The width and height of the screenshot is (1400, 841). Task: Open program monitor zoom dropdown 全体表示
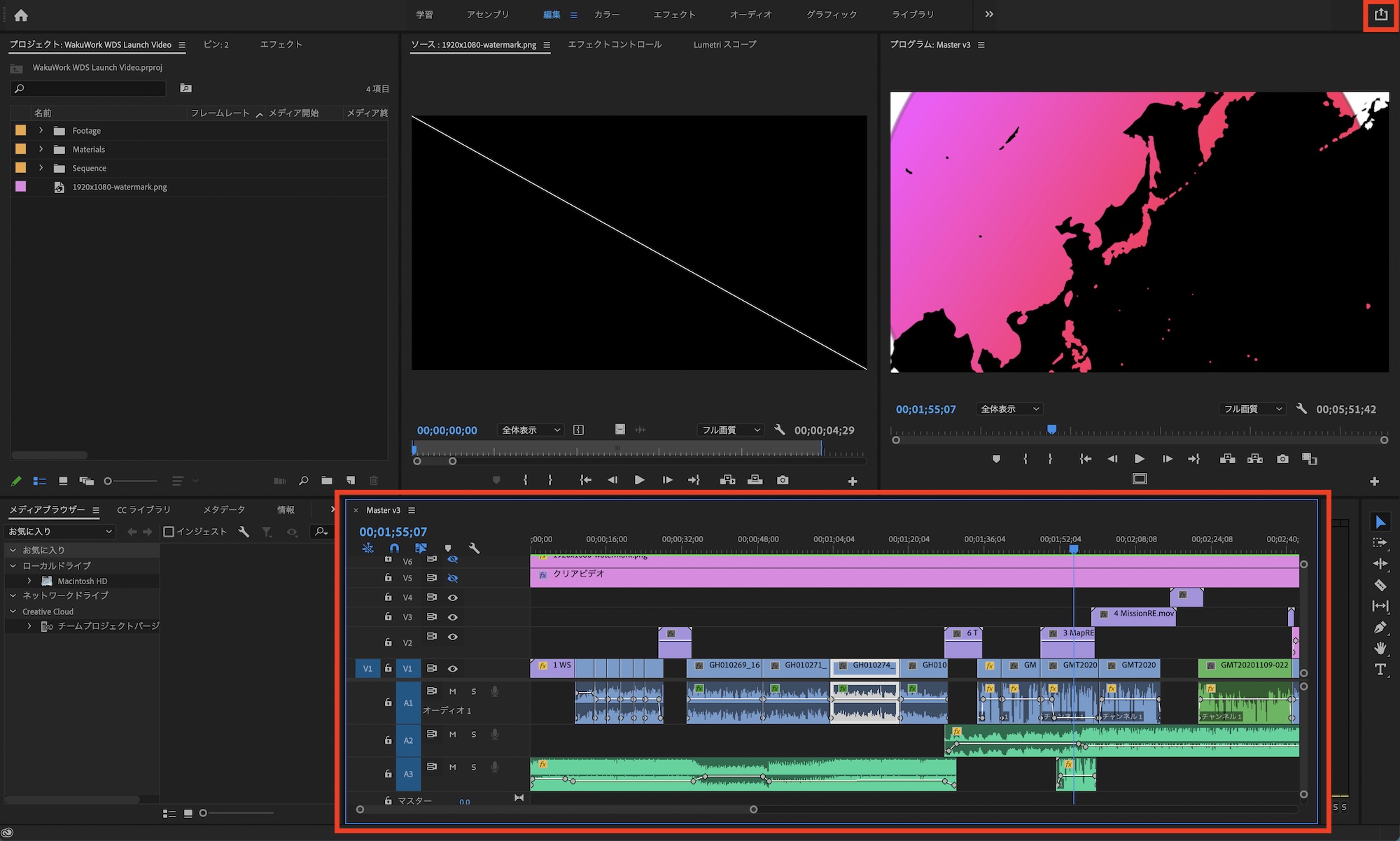coord(1009,409)
